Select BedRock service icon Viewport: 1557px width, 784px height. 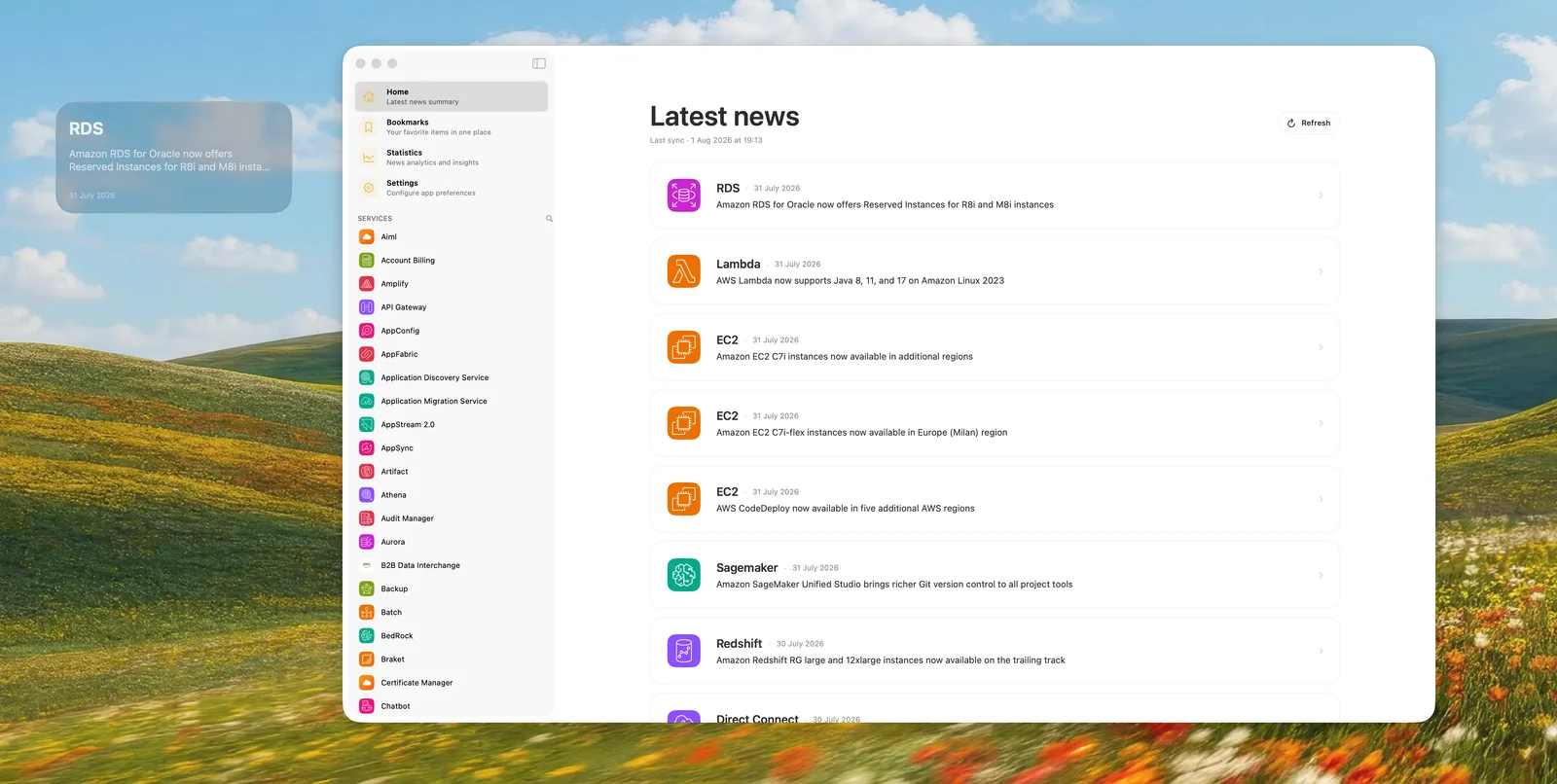click(367, 635)
